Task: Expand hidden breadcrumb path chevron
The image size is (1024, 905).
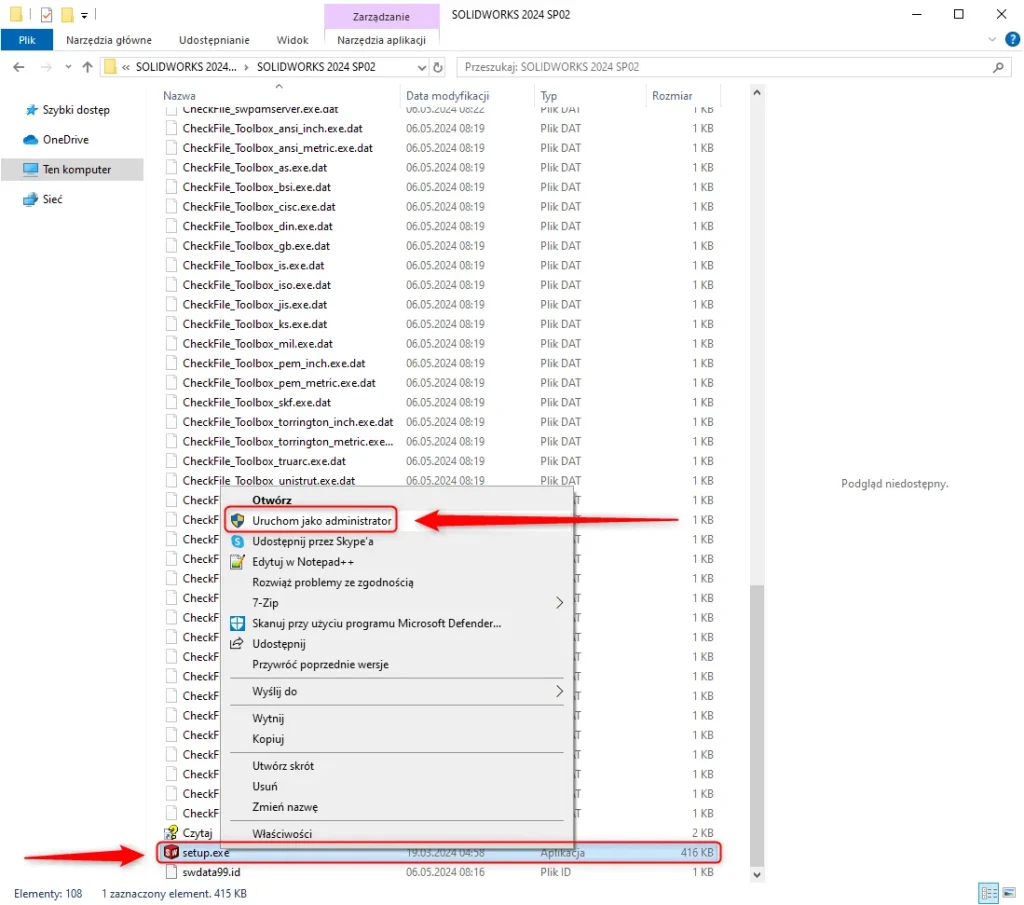Action: coord(125,67)
